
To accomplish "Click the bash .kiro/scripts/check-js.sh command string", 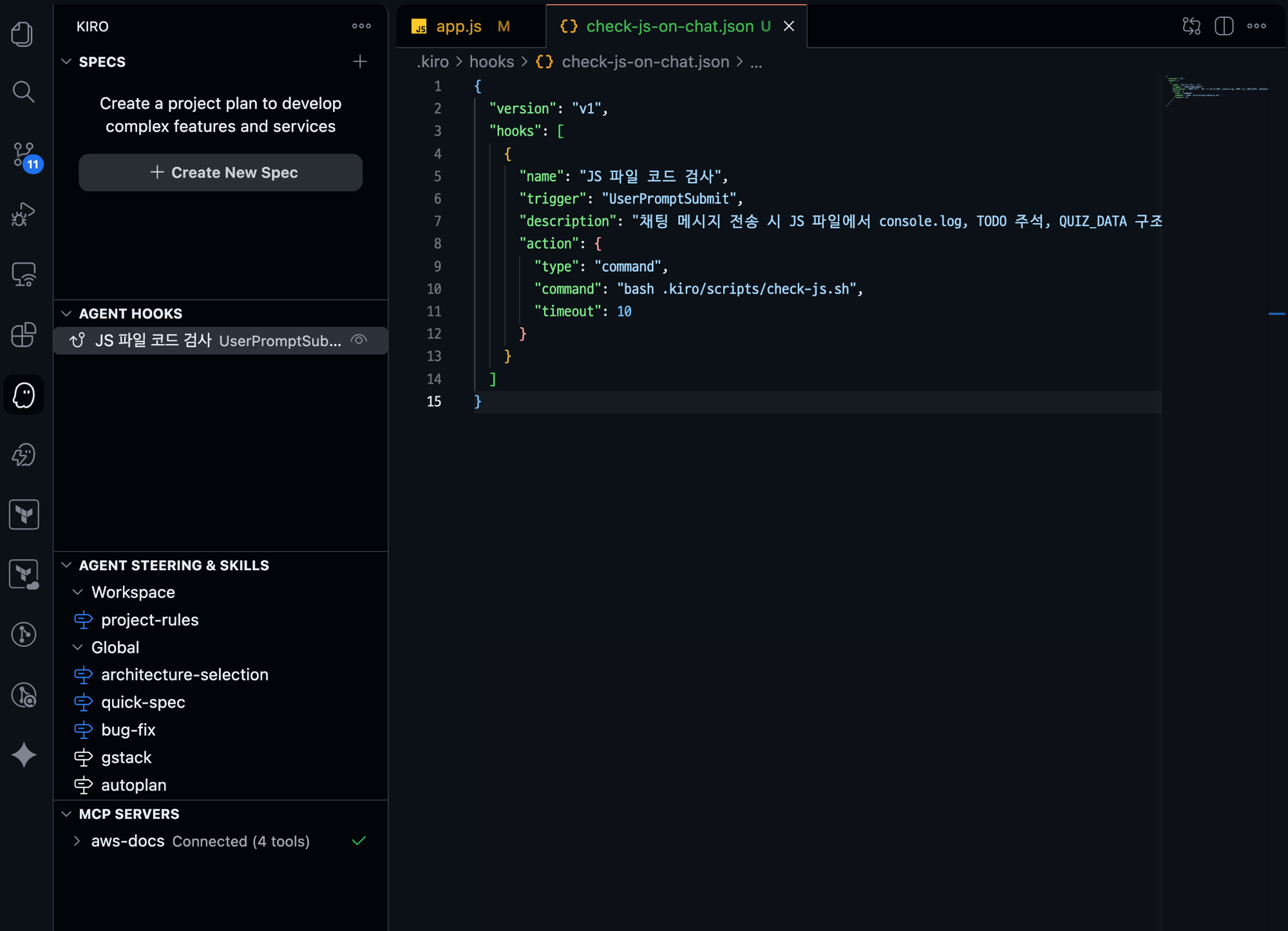I will (736, 289).
